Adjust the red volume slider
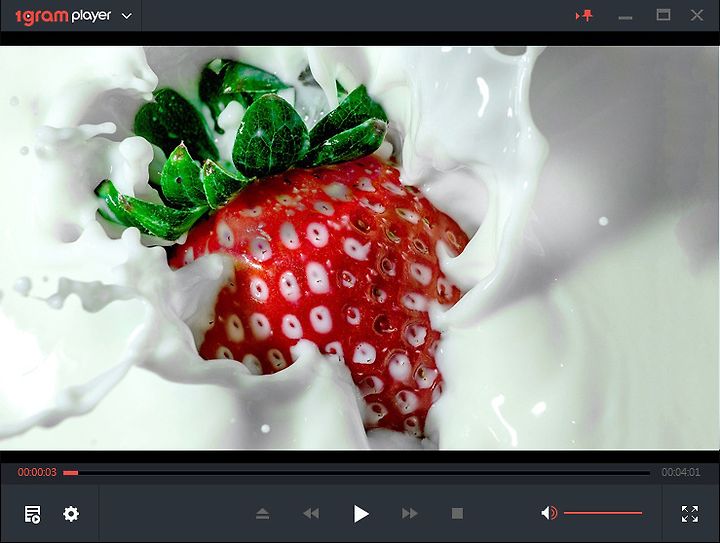The image size is (720, 543). click(x=603, y=513)
